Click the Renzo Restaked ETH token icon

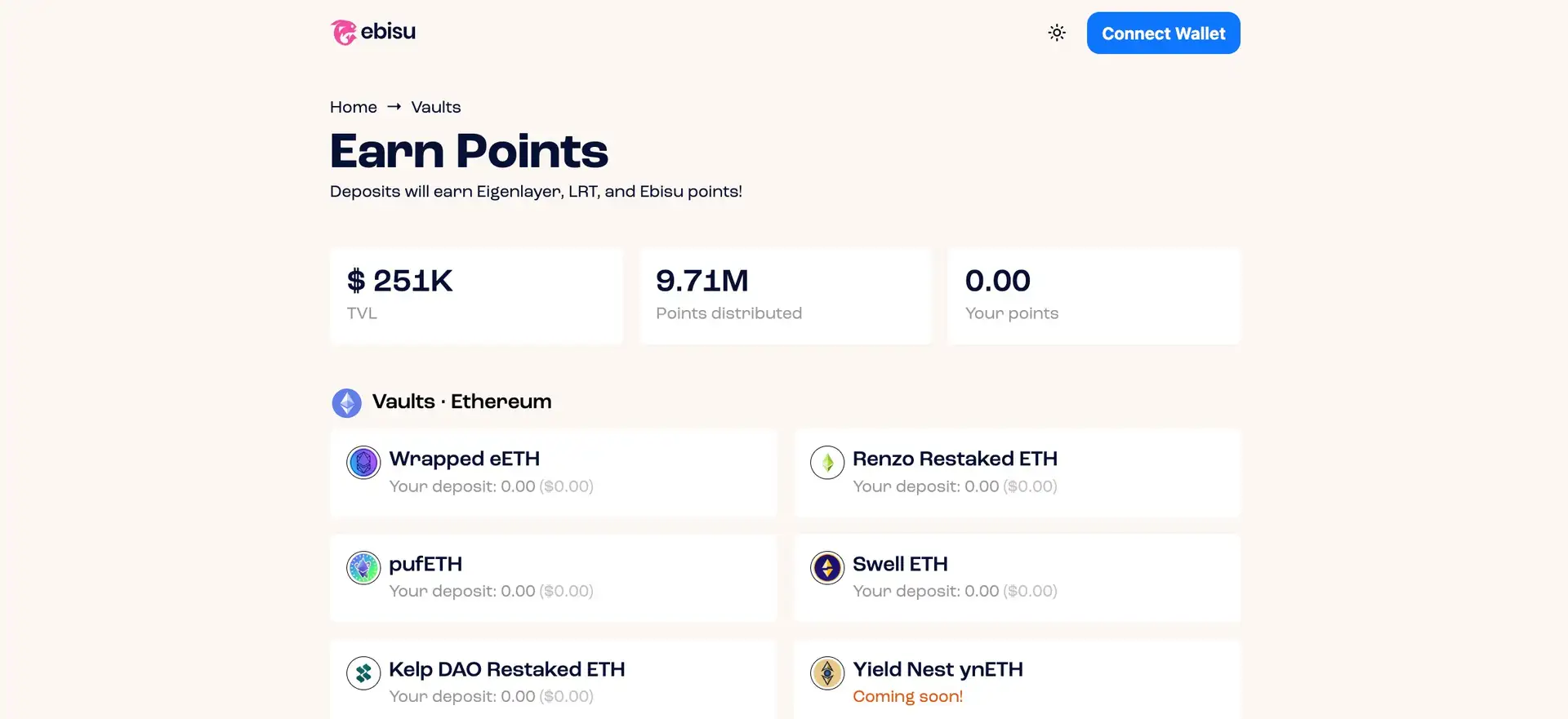click(827, 463)
